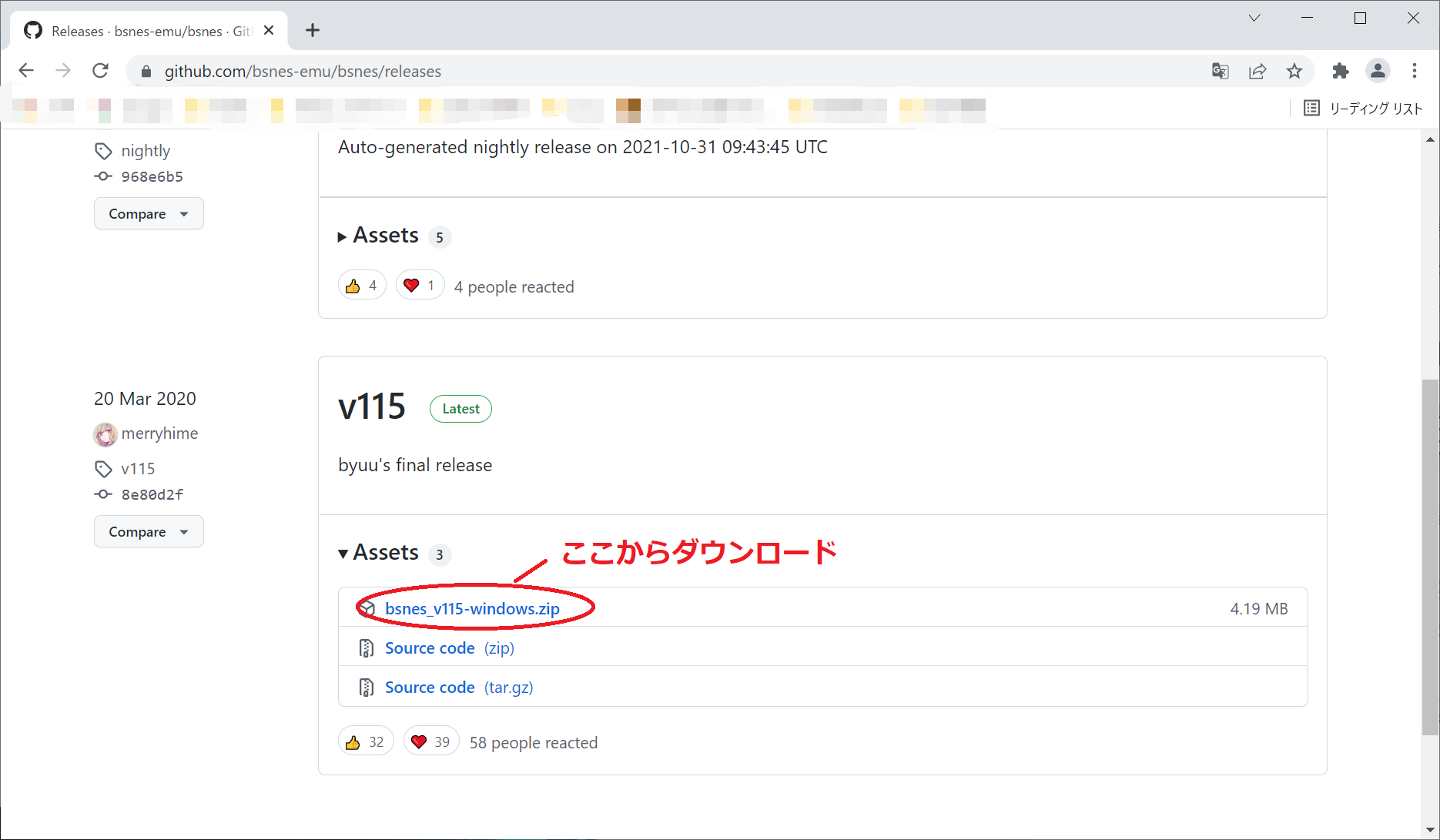Click the Google Translate icon in address bar
The width and height of the screenshot is (1440, 840).
tap(1220, 71)
